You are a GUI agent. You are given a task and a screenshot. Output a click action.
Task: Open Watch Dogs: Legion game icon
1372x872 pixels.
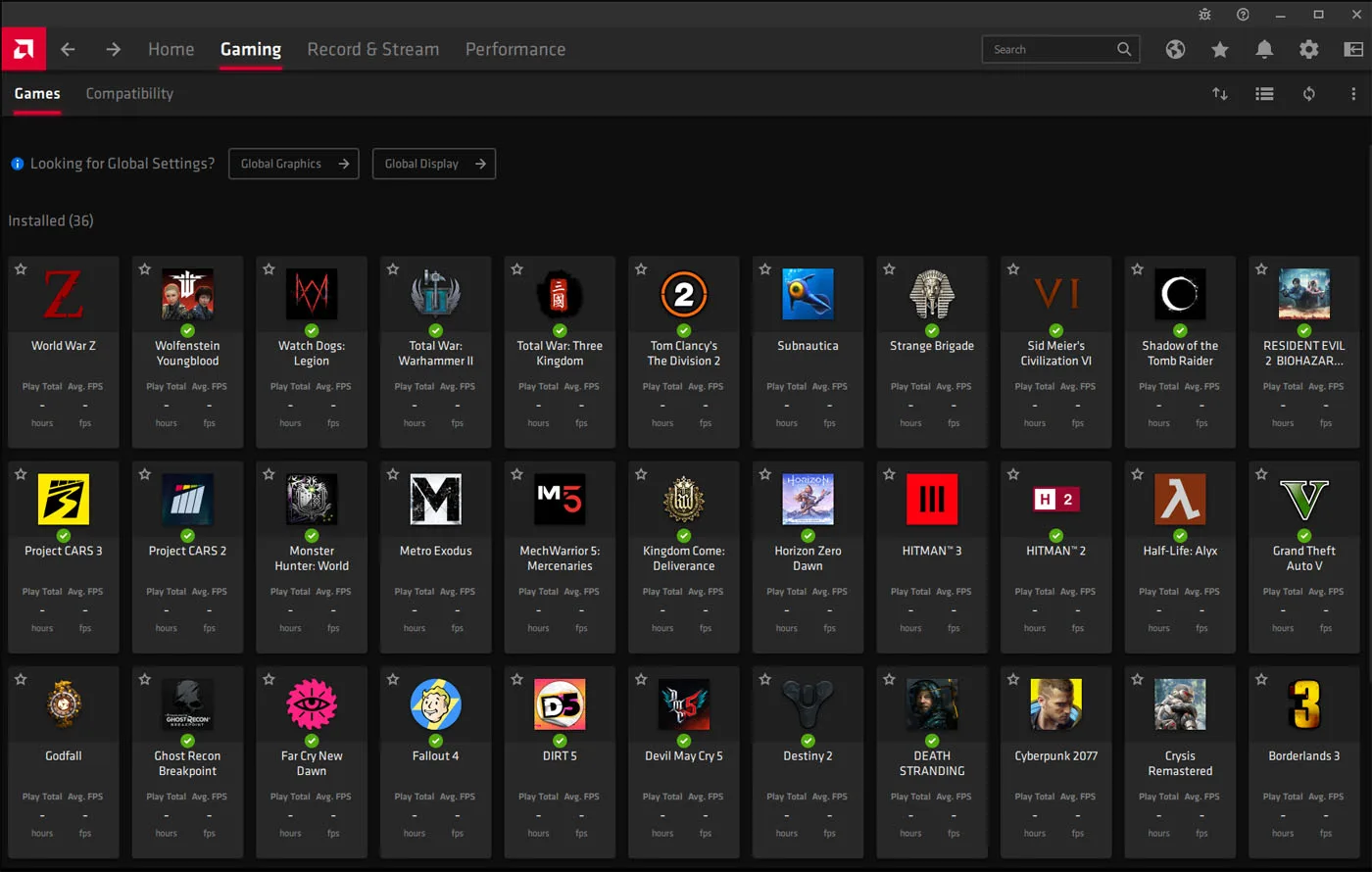tap(312, 294)
